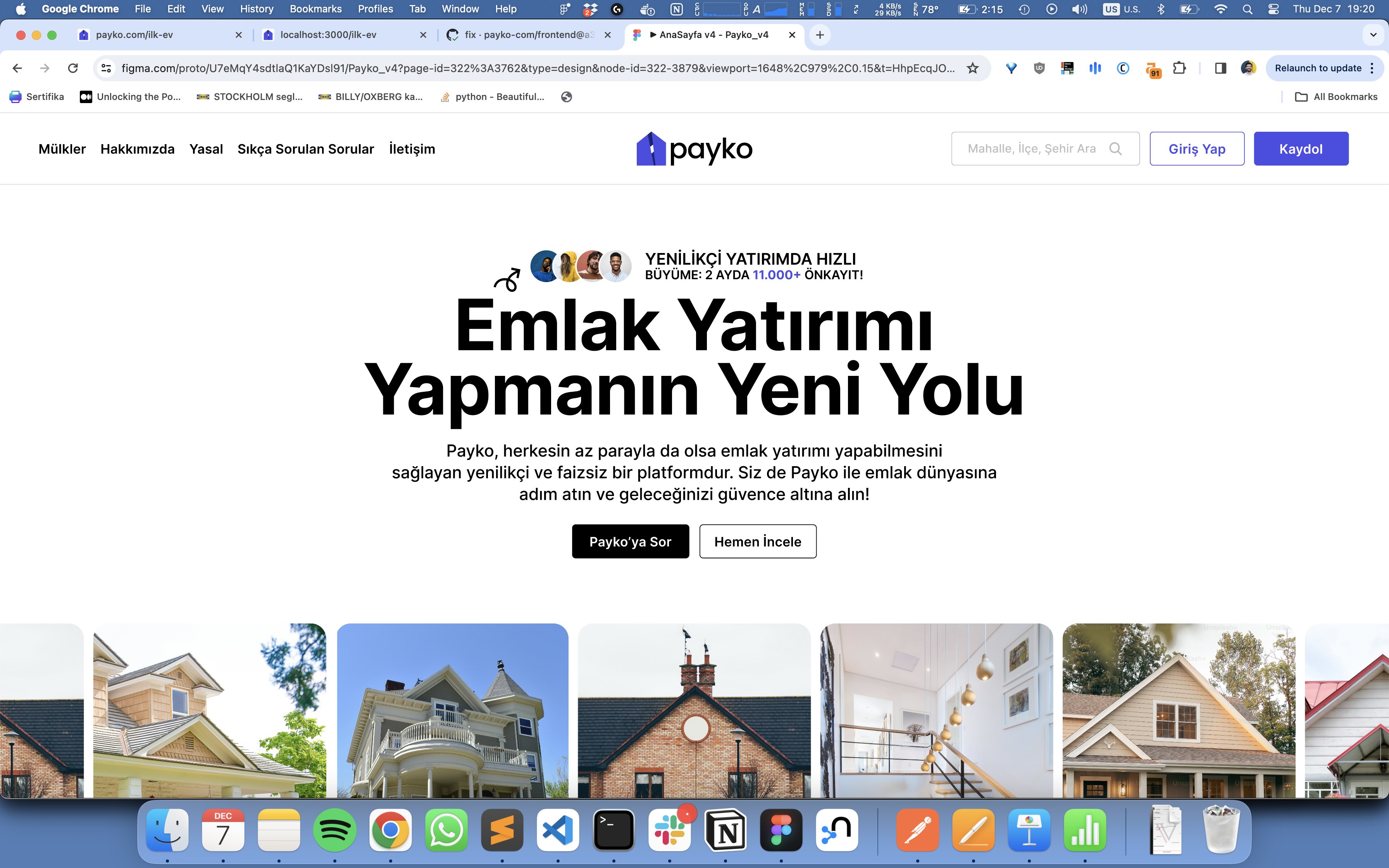Open Visual Studio Code from the Dock

pos(558,830)
